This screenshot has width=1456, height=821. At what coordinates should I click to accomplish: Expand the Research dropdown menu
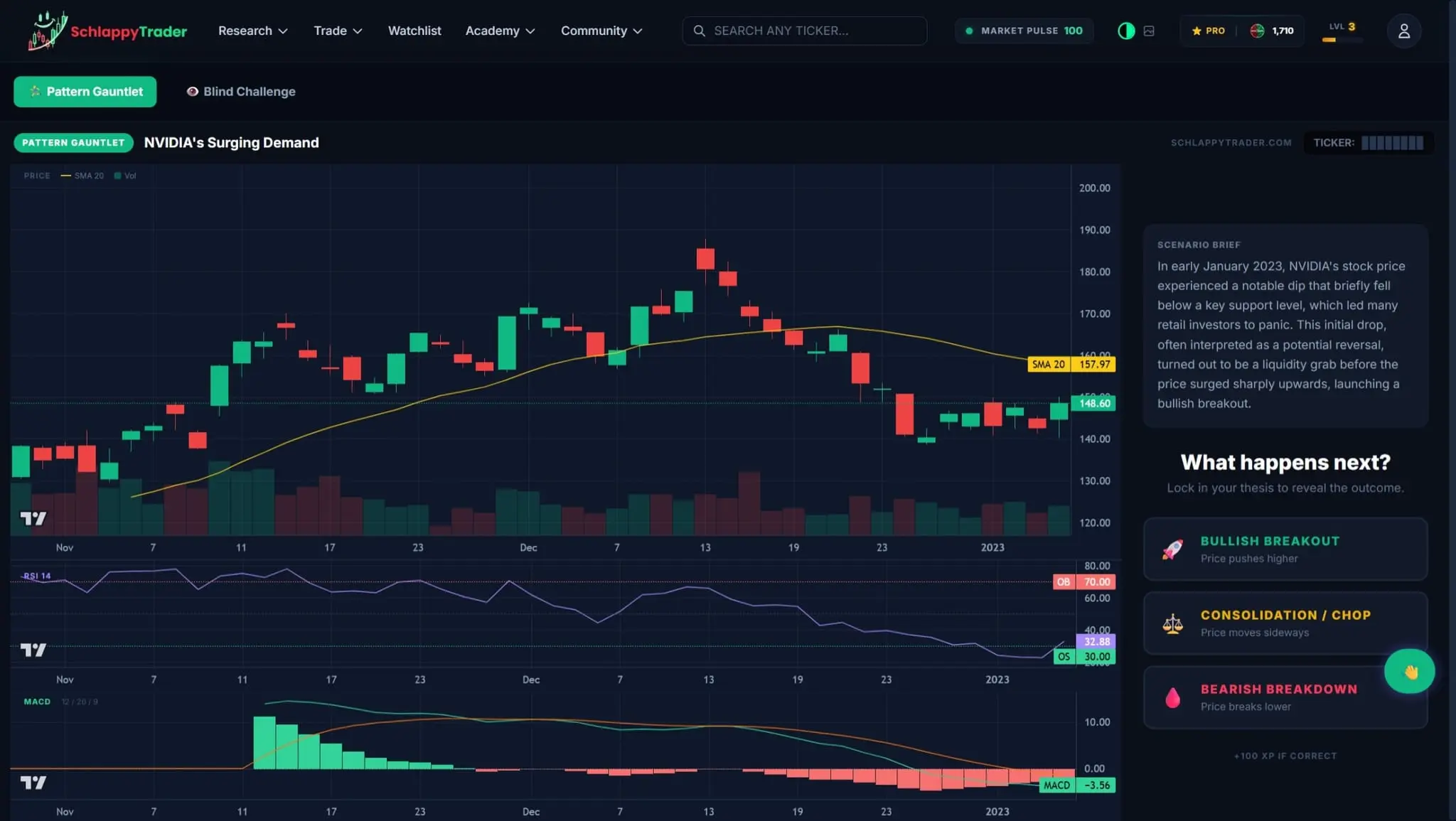pos(252,31)
